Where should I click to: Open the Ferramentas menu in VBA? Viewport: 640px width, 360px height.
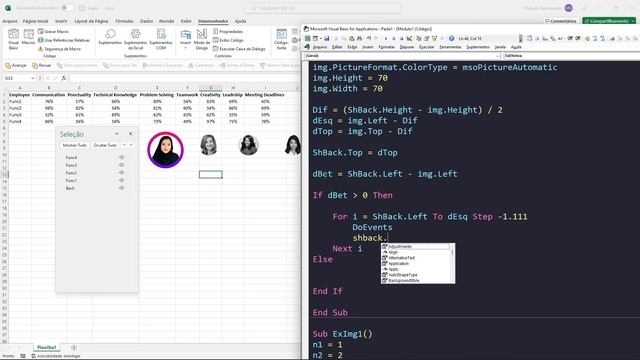click(450, 47)
